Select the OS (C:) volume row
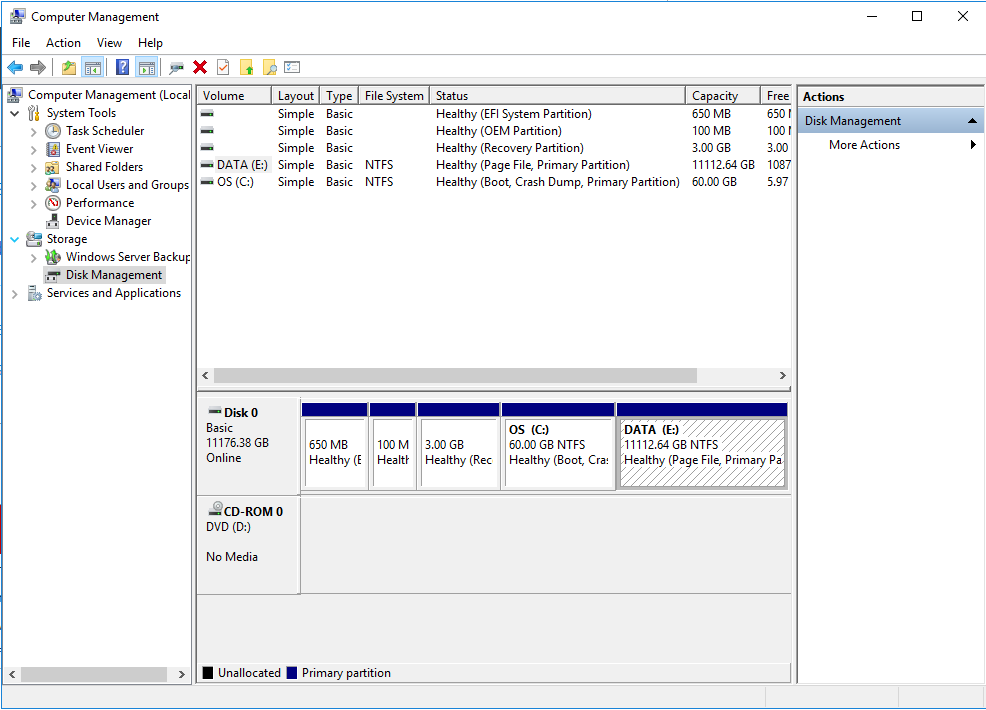 coord(494,182)
